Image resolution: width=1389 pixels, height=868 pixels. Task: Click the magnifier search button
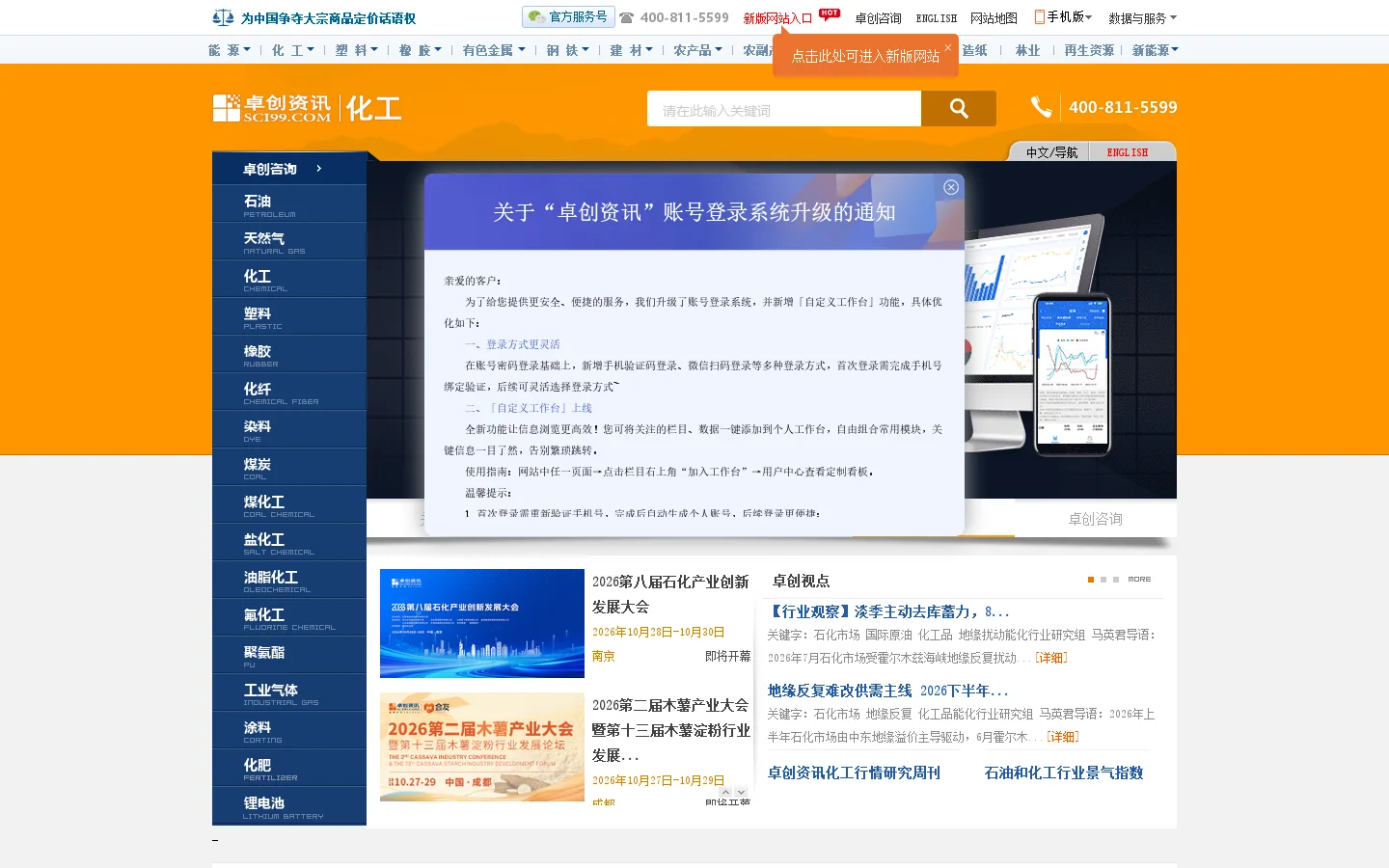959,108
